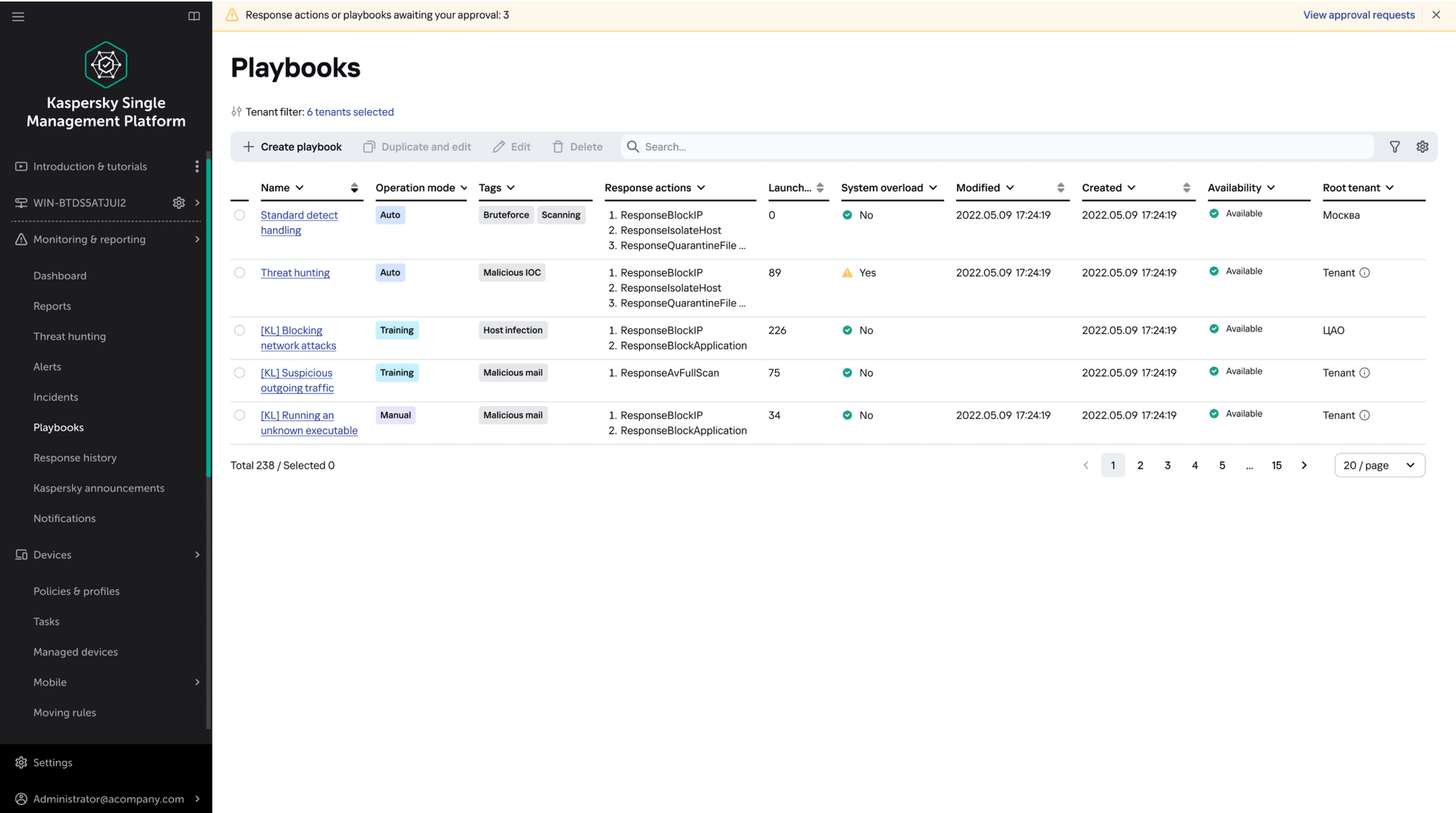This screenshot has width=1456, height=813.
Task: Click the Create playbook button
Action: coord(292,147)
